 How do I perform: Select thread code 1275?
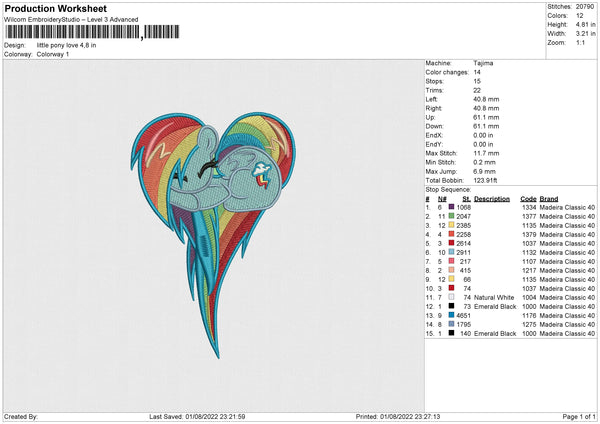[529, 324]
